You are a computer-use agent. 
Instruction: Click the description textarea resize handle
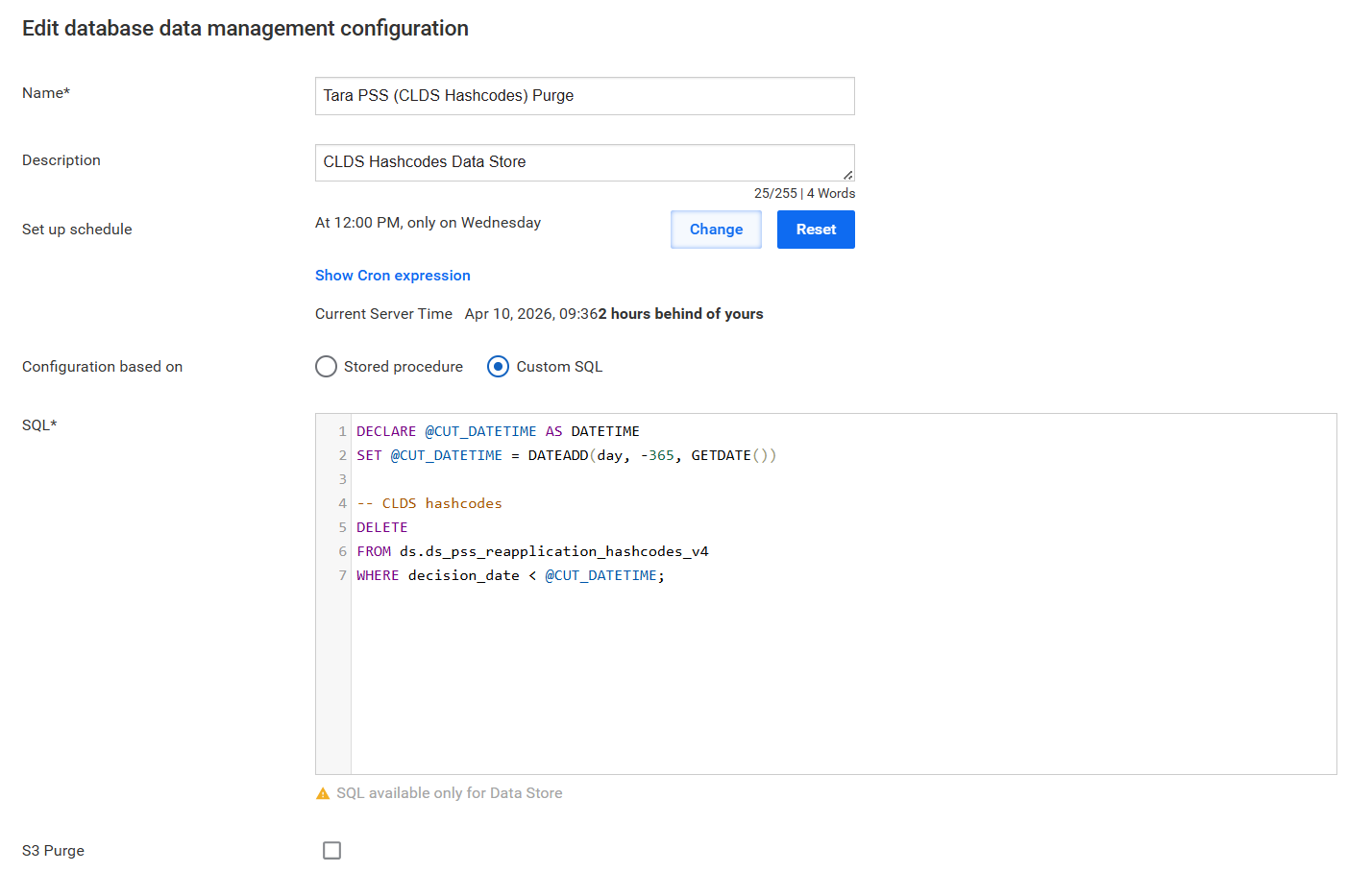[x=847, y=175]
